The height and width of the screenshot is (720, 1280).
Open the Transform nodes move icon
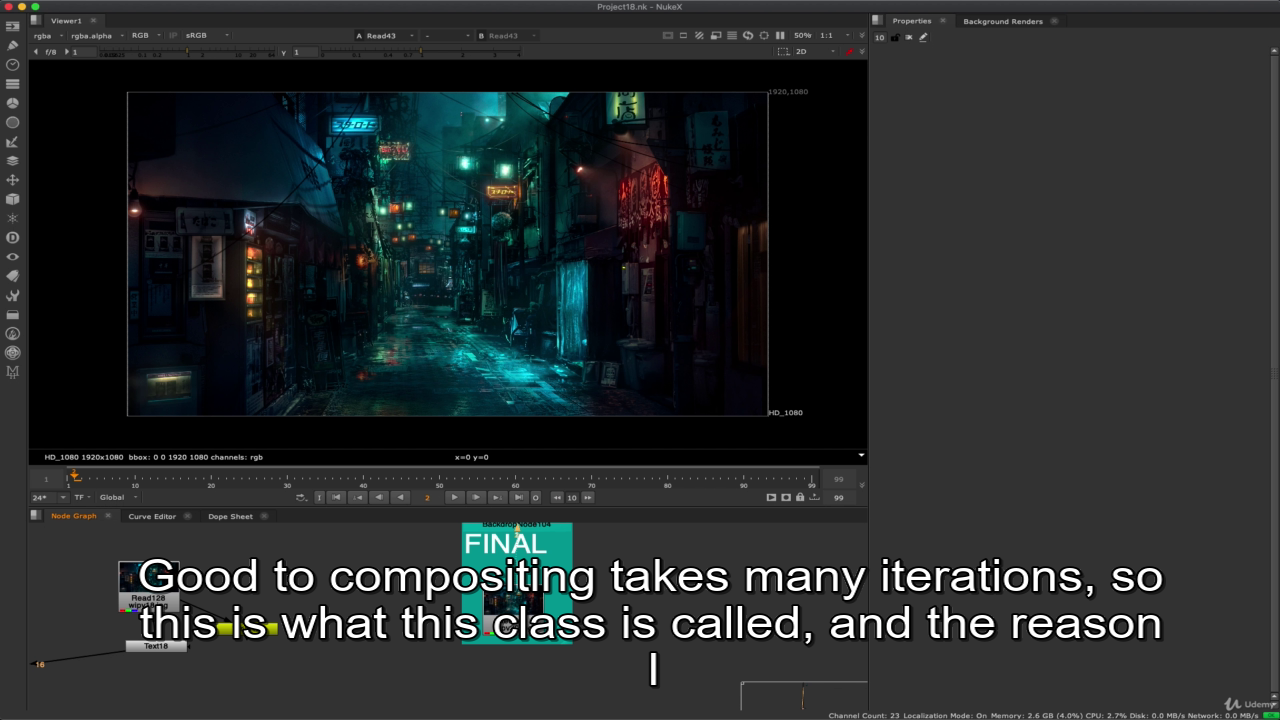click(x=13, y=180)
